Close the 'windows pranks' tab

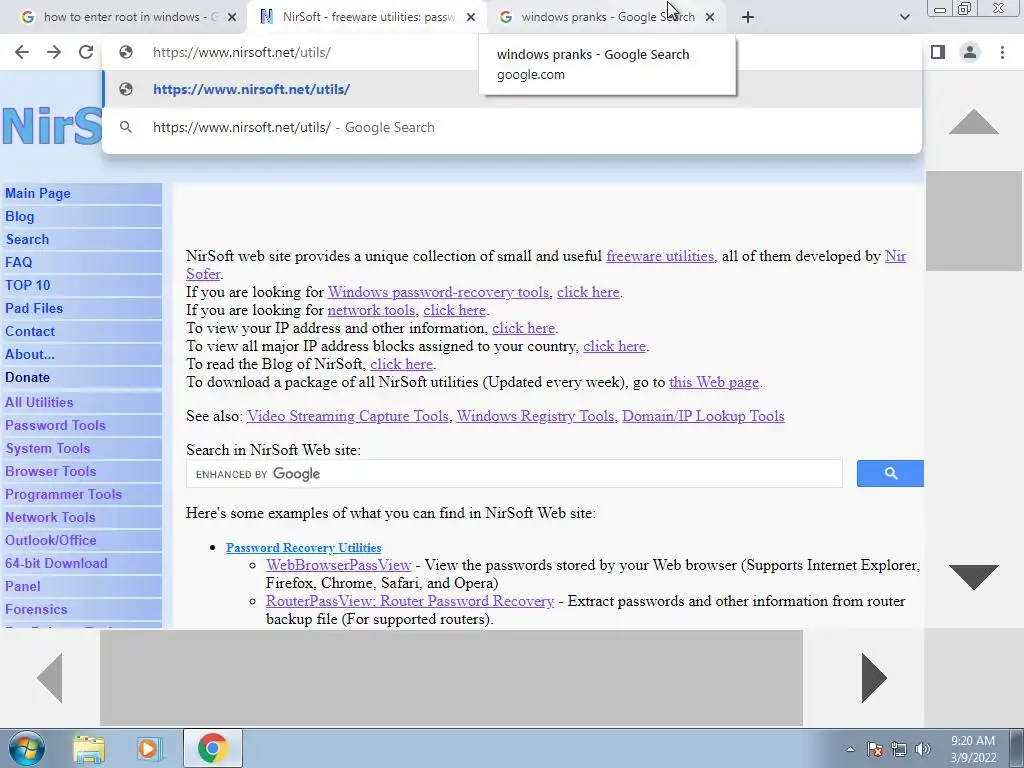pos(710,18)
